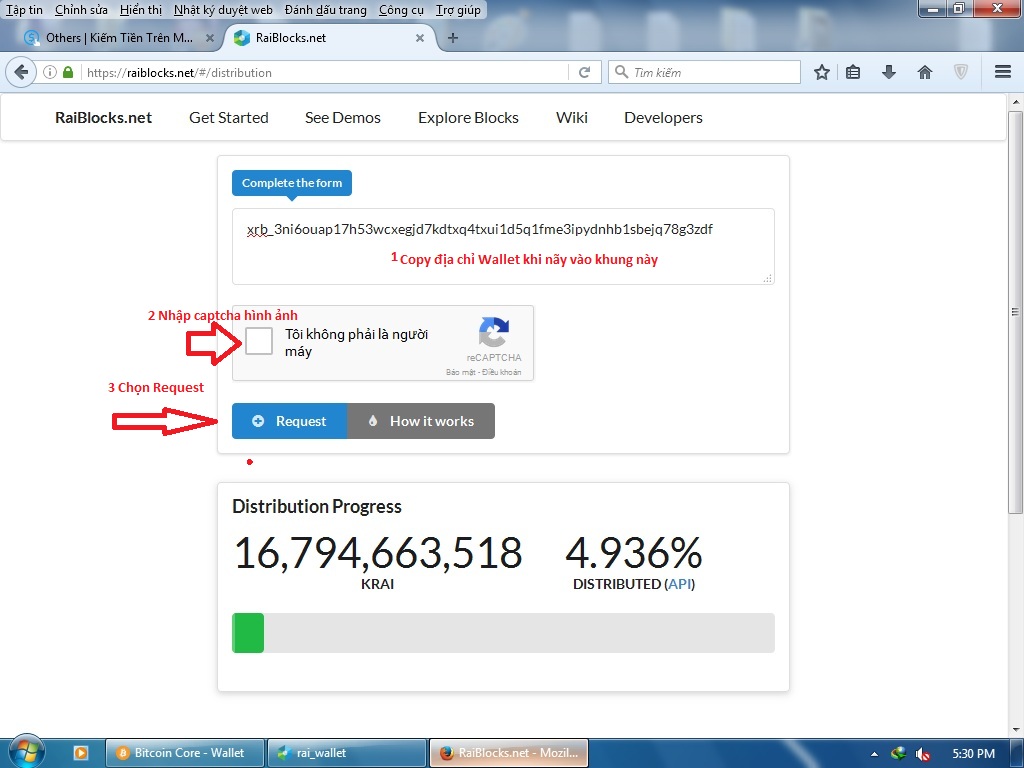Click the shield icon in toolbar

pos(961,72)
